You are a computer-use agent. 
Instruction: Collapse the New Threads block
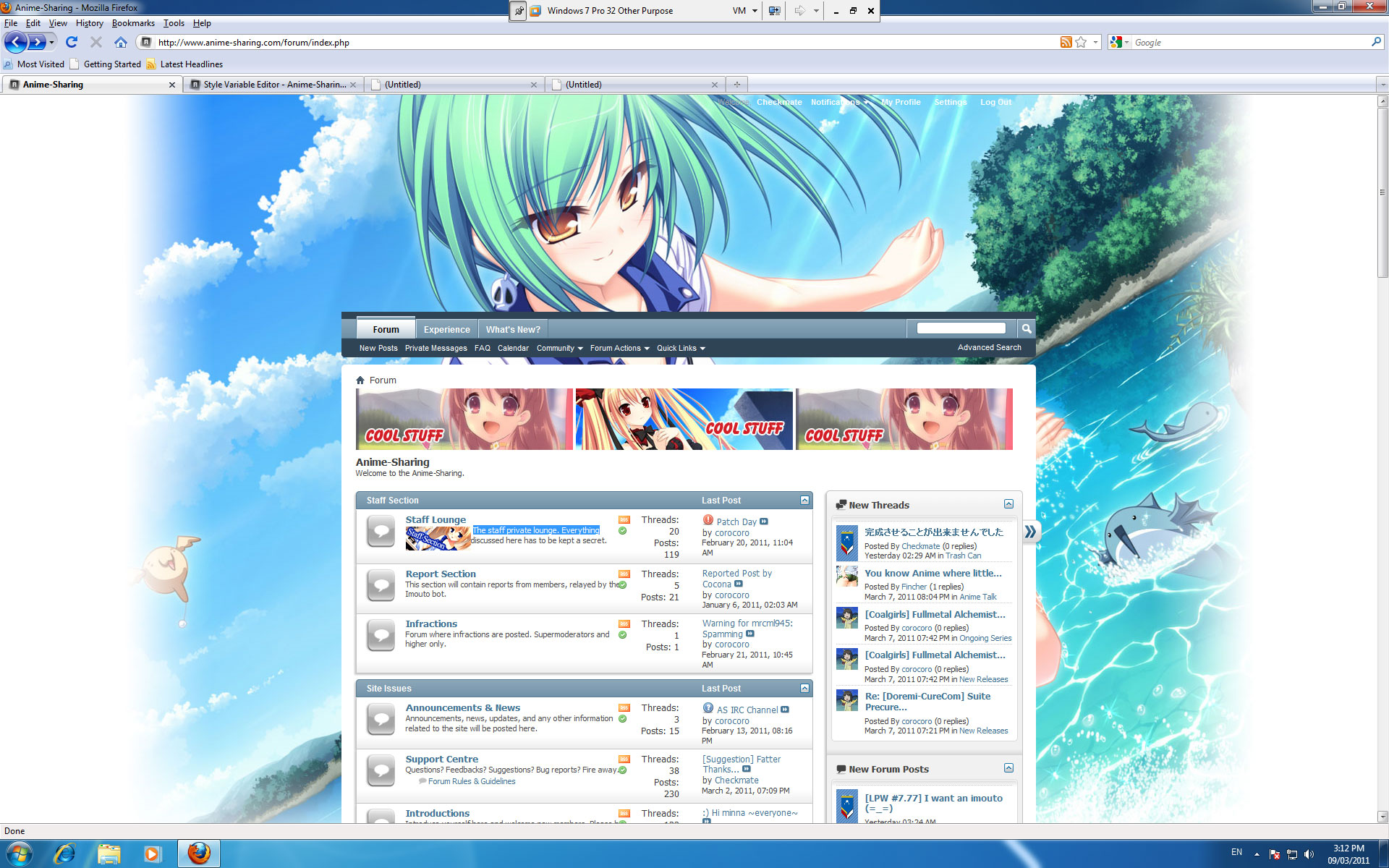pyautogui.click(x=1008, y=504)
